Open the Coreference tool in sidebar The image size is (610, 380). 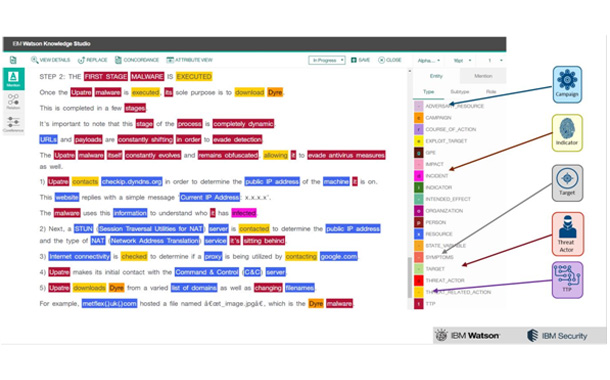coord(14,124)
